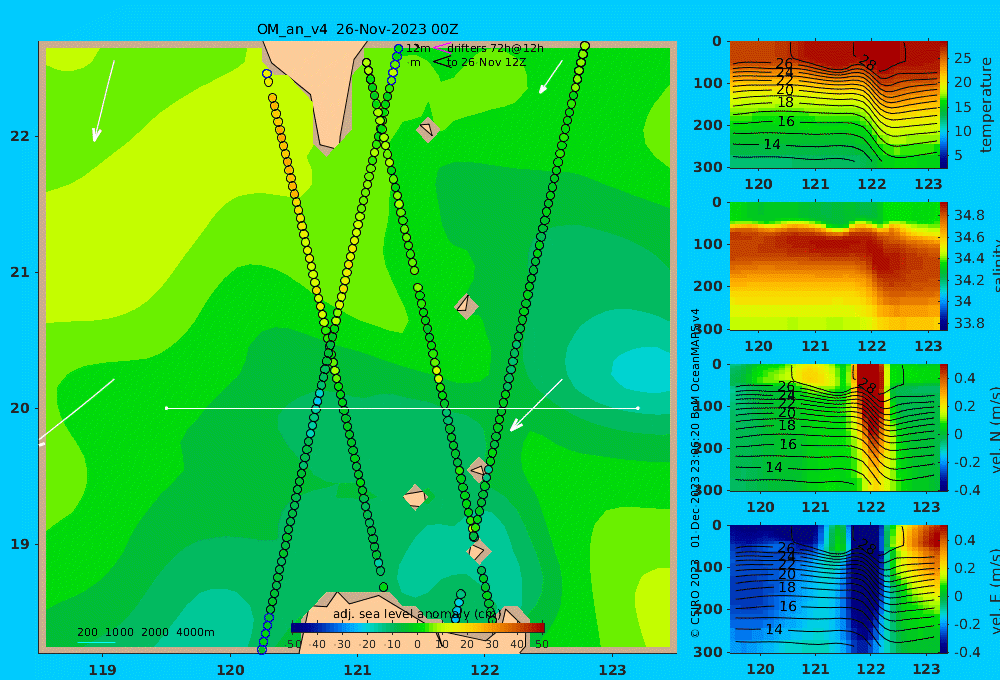This screenshot has width=1000, height=680.
Task: Click the '34.8' tick on salinity colorbar
Action: pyautogui.click(x=969, y=215)
